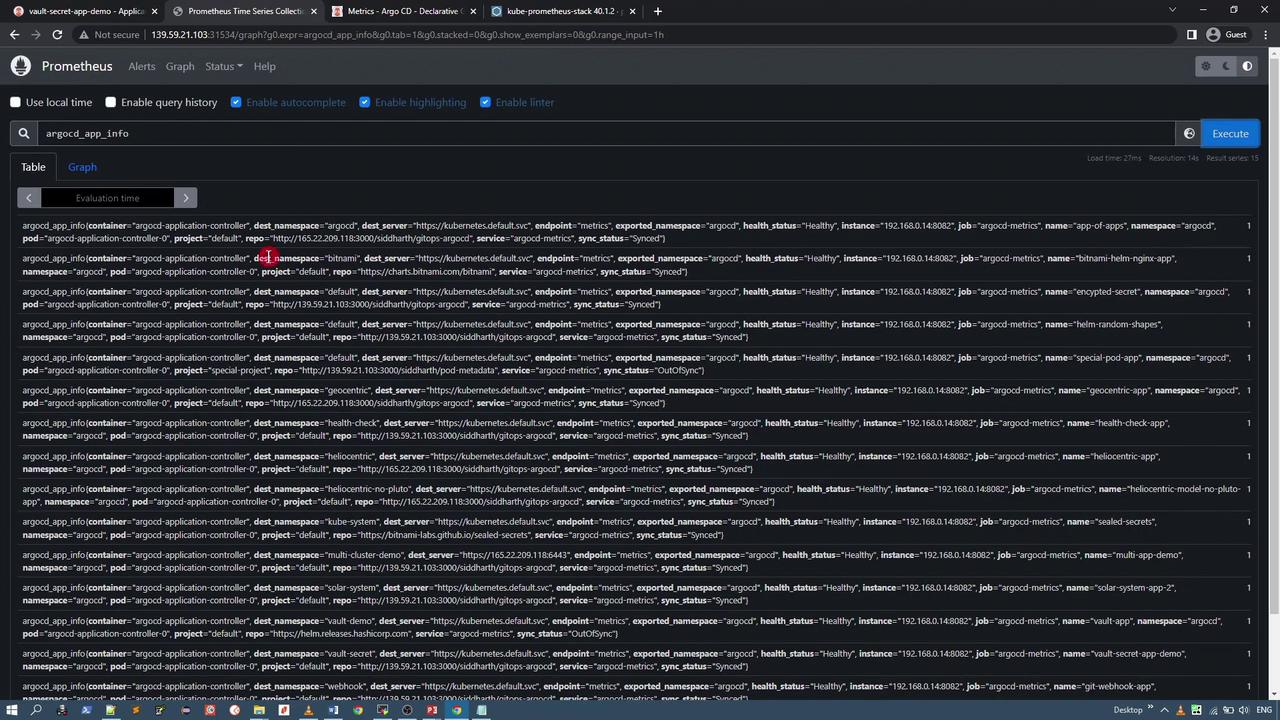Image resolution: width=1280 pixels, height=720 pixels.
Task: Open Help in the top navbar
Action: pyautogui.click(x=265, y=66)
